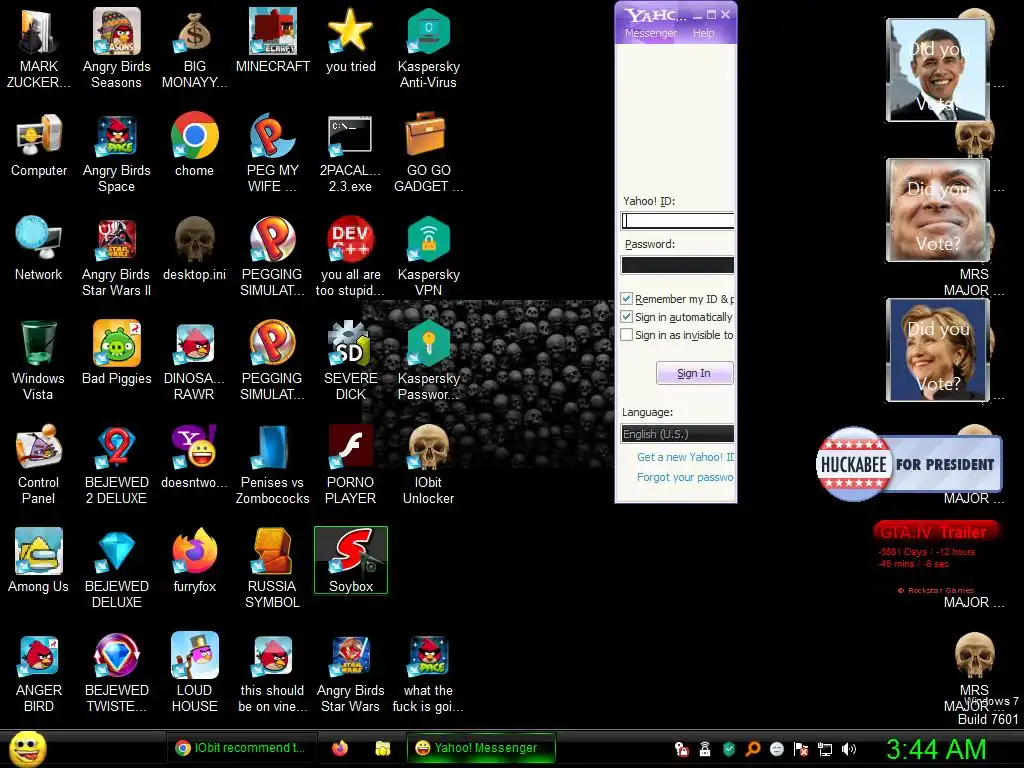
Task: Click the green shield tray icon
Action: (729, 749)
